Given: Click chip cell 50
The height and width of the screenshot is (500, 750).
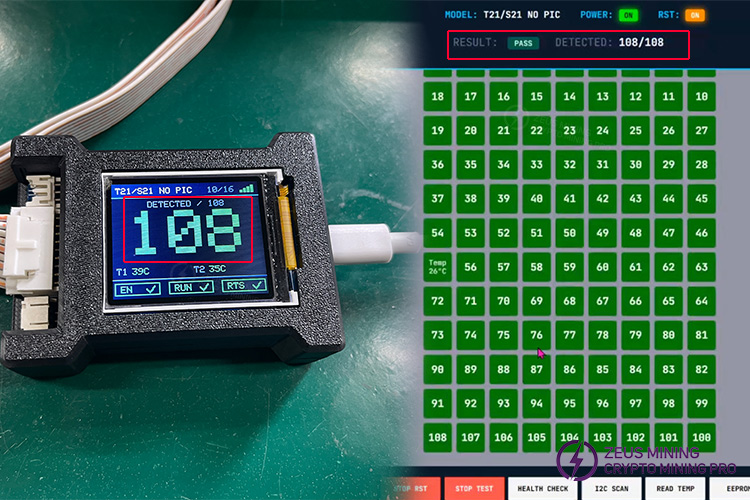Looking at the screenshot, I should (x=569, y=233).
